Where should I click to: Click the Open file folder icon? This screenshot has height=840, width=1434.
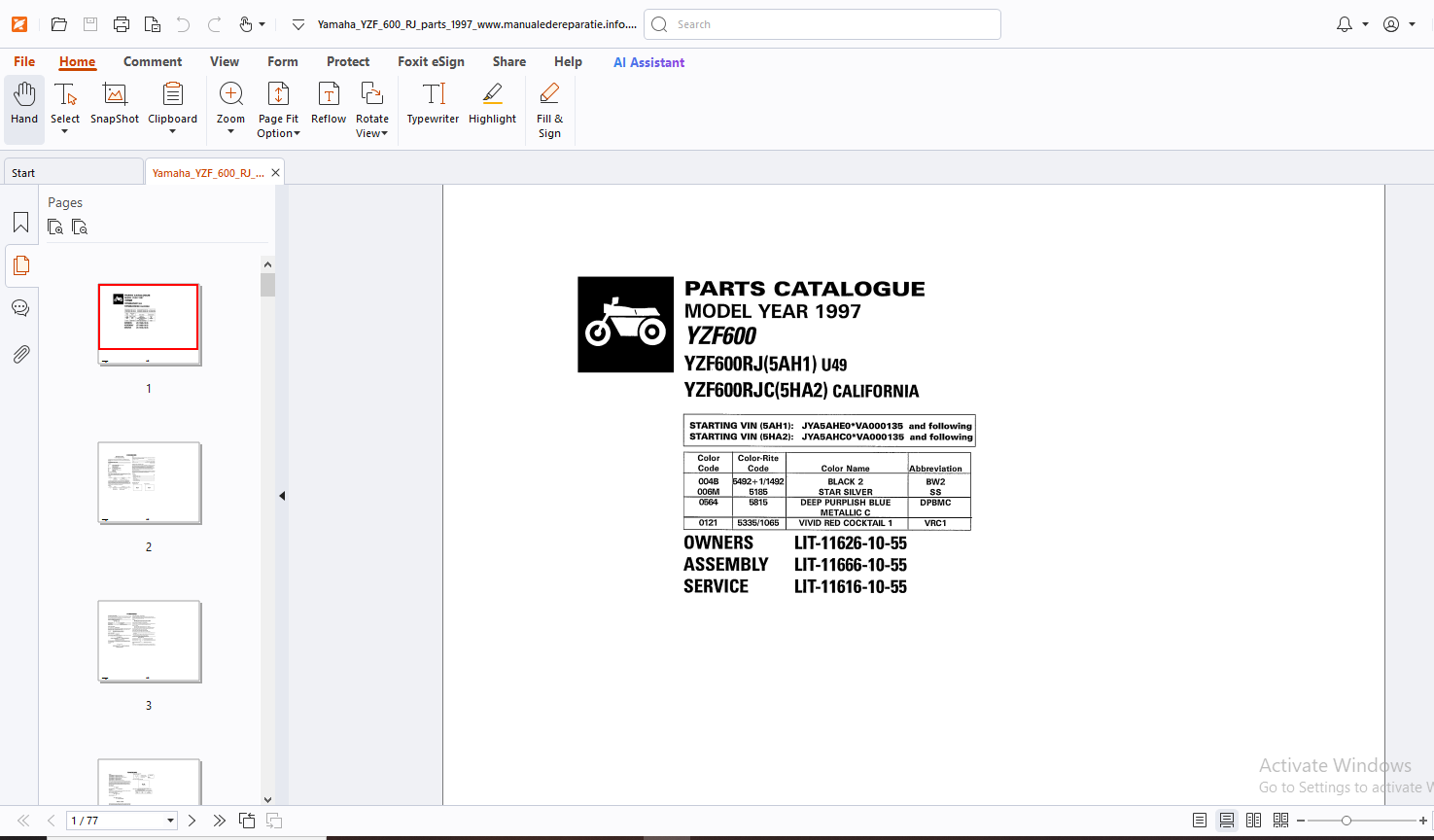pos(59,24)
